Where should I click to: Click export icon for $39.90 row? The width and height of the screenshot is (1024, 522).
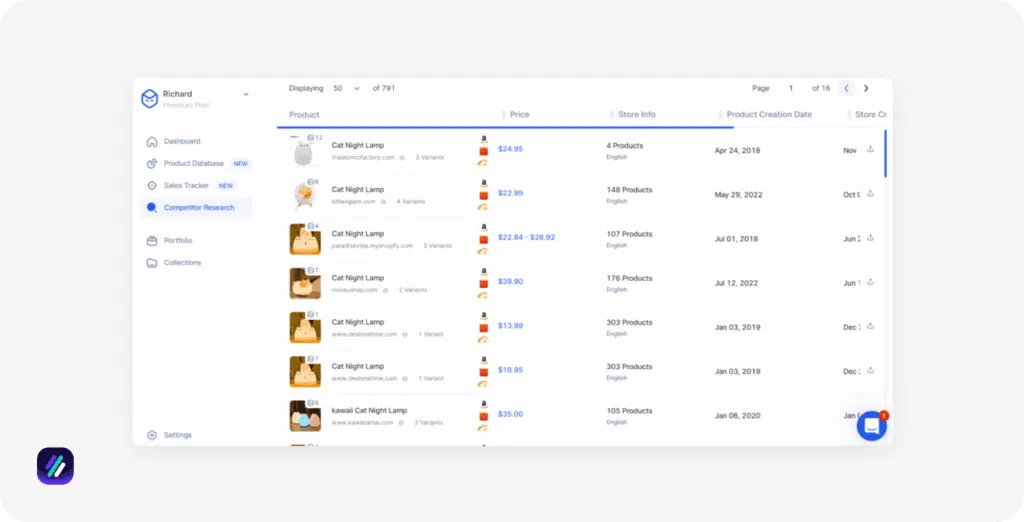(x=870, y=282)
